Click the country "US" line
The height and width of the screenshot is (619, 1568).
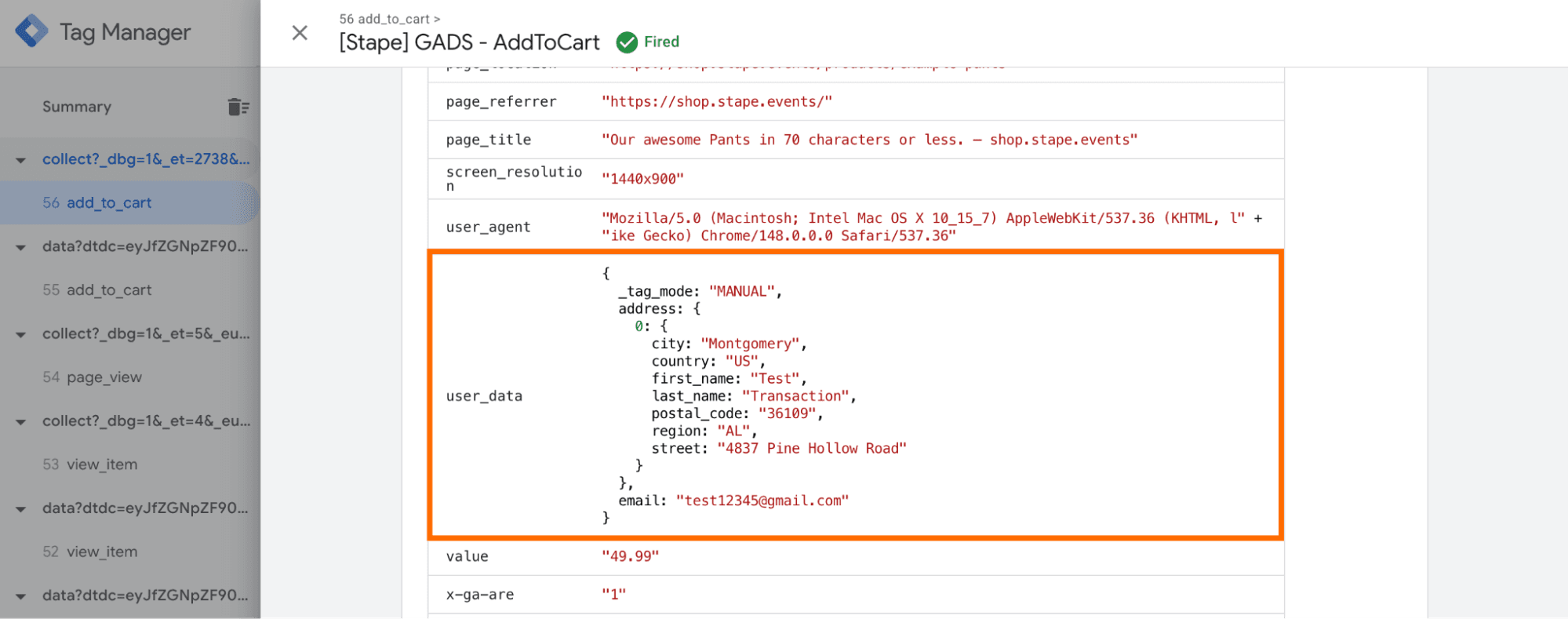point(708,361)
